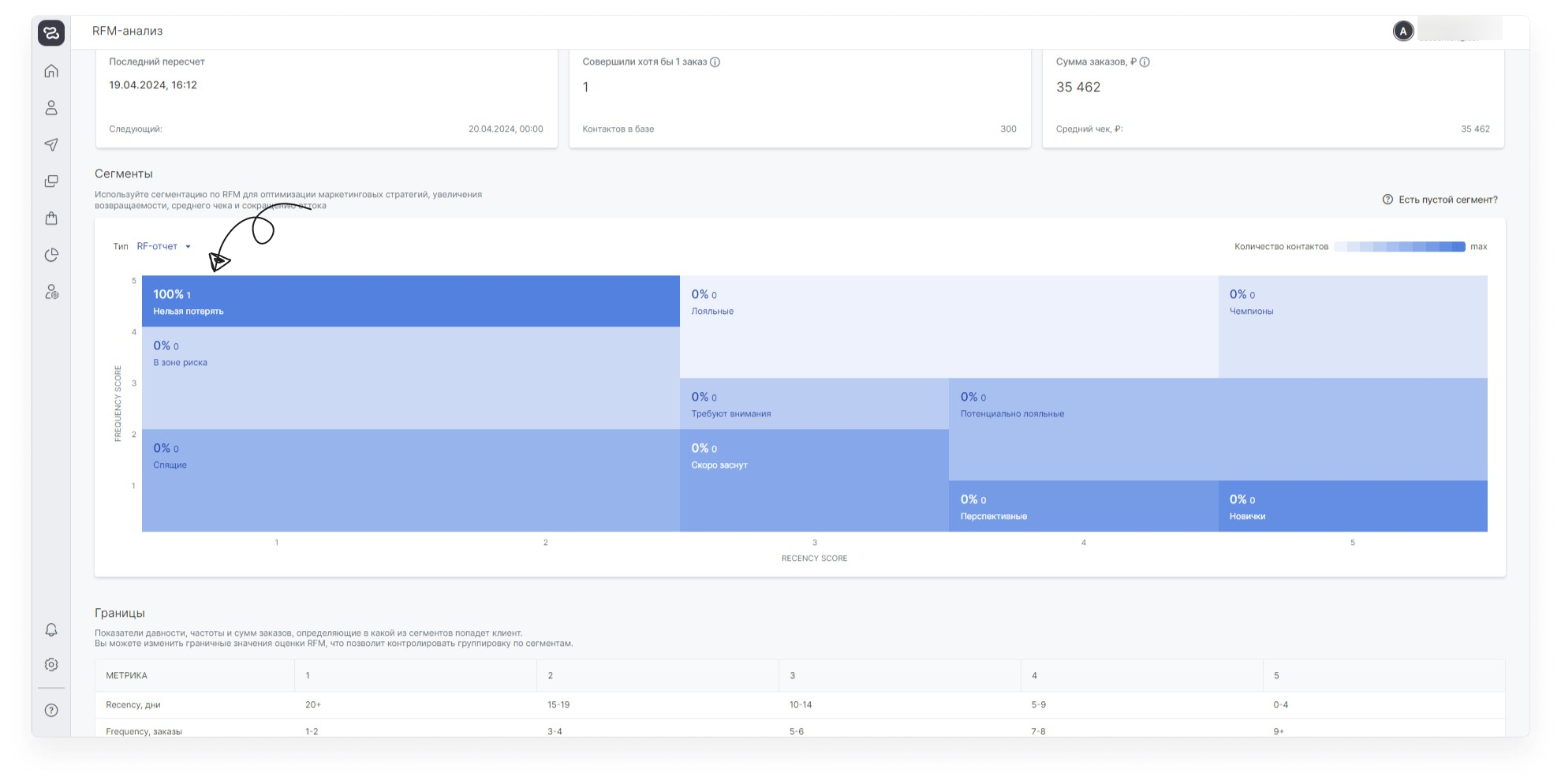Click contacts in base value '300'
Viewport: 1561px width, 784px height.
(x=1008, y=129)
